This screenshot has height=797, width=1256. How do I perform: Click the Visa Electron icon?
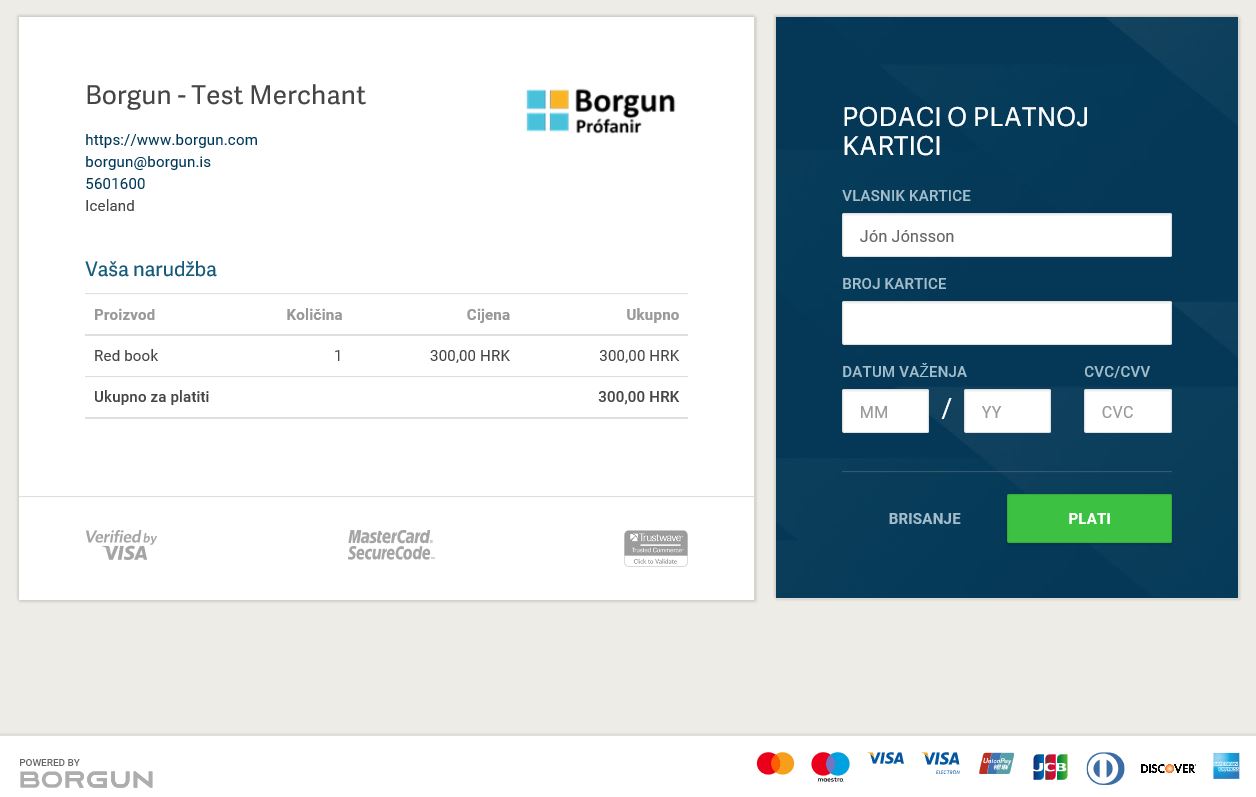tap(941, 761)
